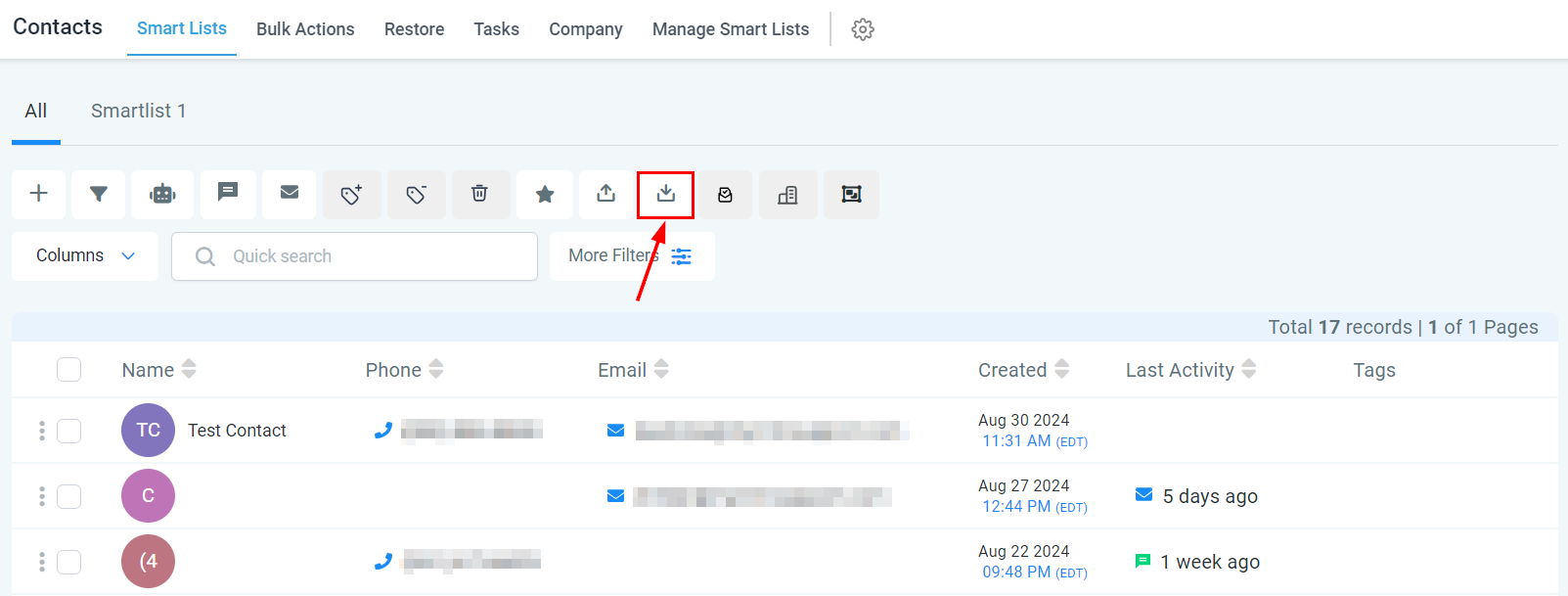
Task: Sort by Created column arrows
Action: click(1061, 369)
